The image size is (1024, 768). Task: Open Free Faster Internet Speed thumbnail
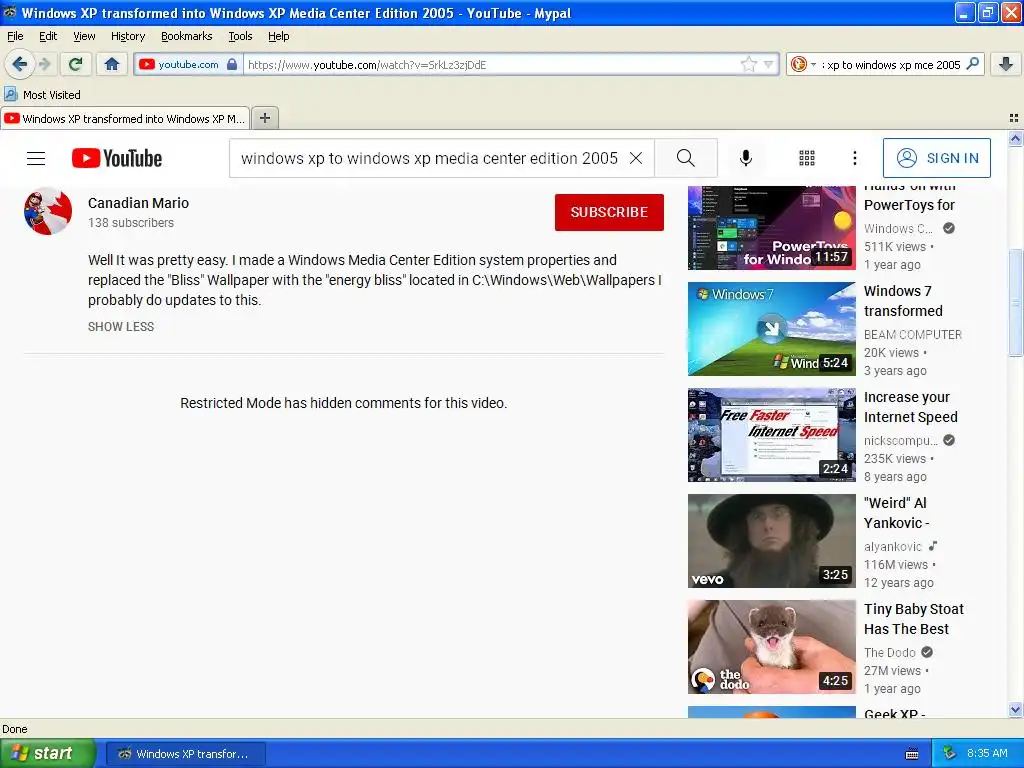click(771, 435)
